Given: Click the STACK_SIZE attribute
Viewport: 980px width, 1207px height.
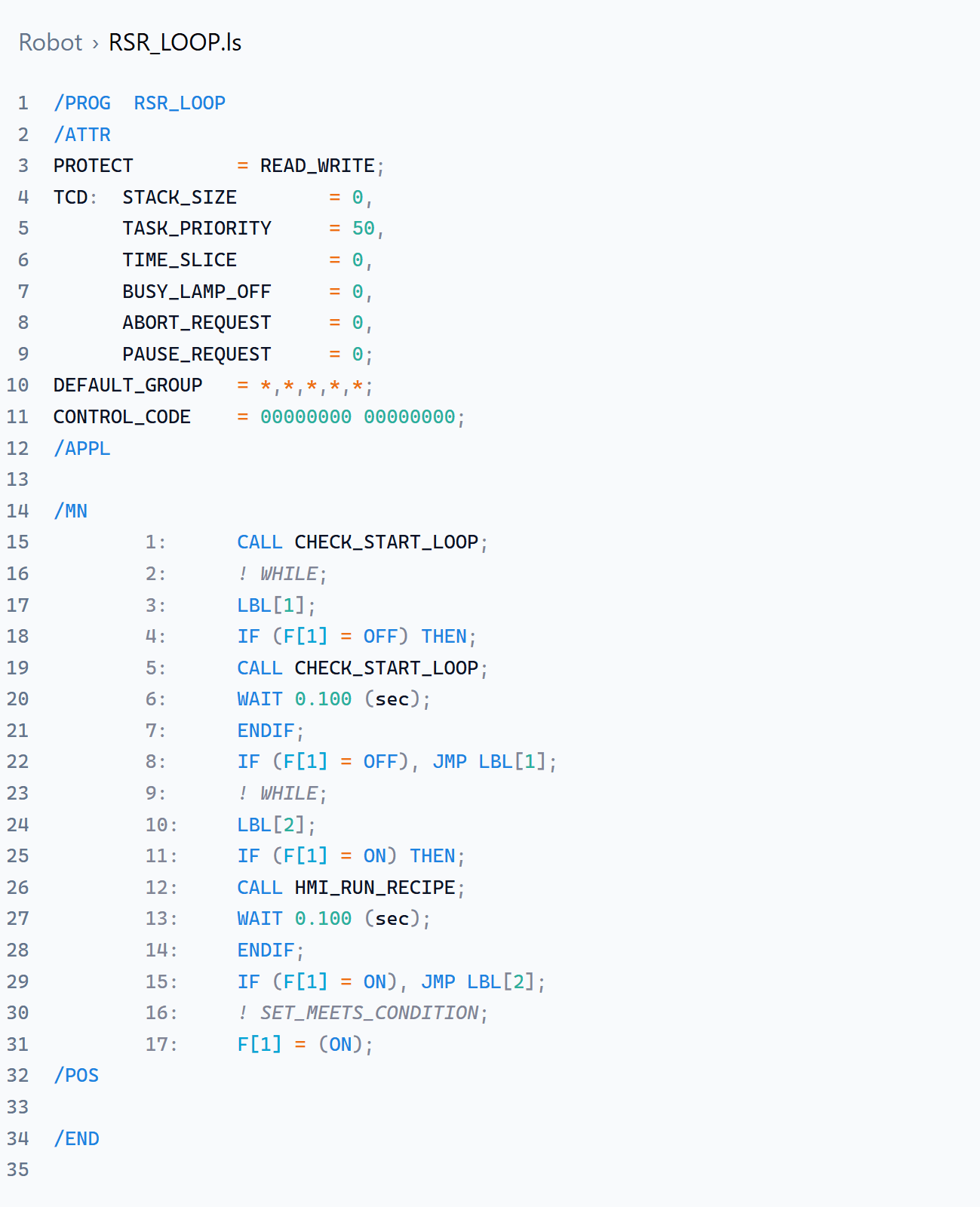Looking at the screenshot, I should point(180,198).
